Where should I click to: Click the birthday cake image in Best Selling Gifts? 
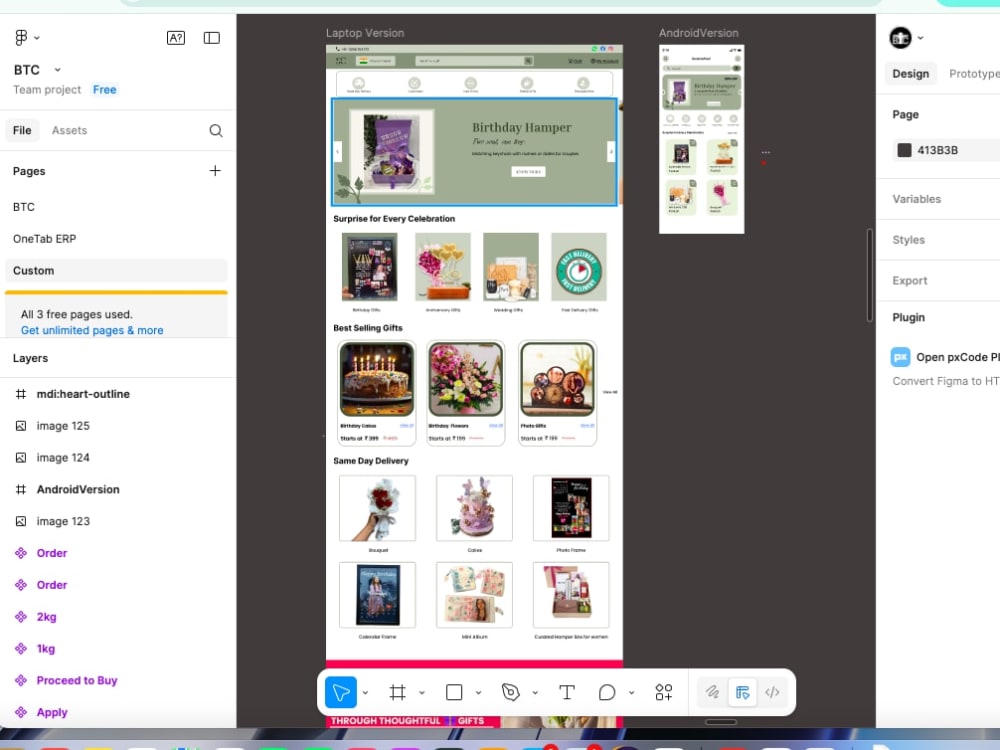[x=376, y=379]
